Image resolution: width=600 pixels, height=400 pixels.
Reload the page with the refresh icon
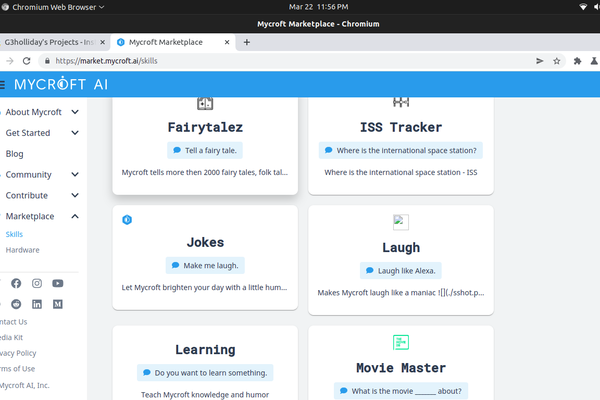click(x=26, y=61)
